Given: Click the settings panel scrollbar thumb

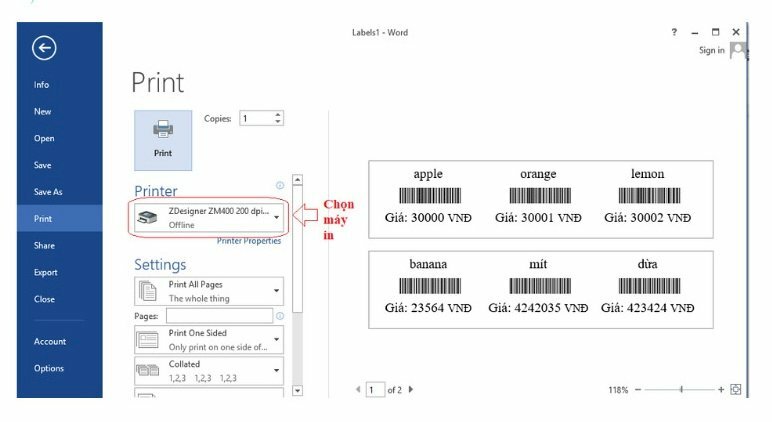Looking at the screenshot, I should click(x=297, y=249).
